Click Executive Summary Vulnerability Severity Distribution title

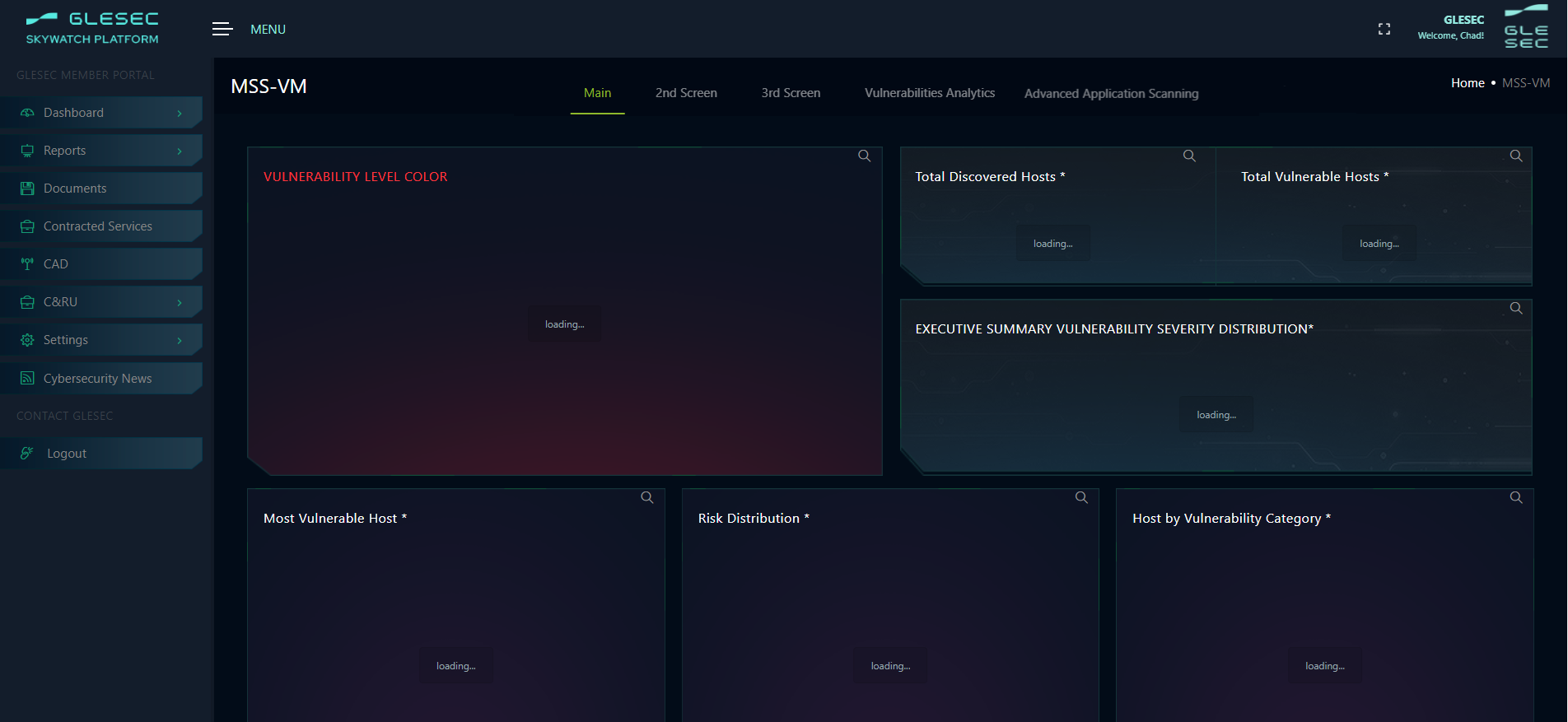coord(1114,329)
